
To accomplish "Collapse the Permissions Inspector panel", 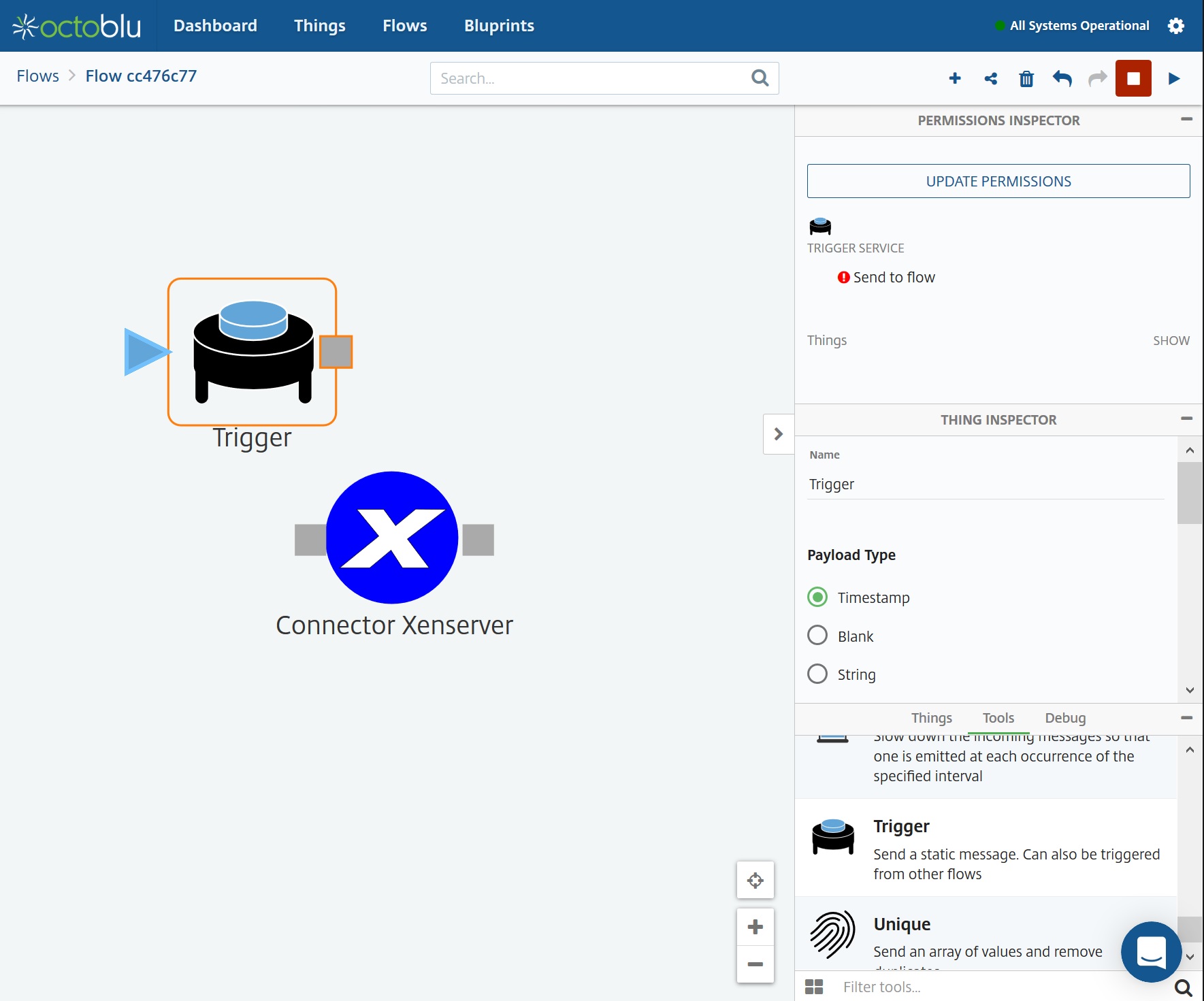I will pos(1186,120).
